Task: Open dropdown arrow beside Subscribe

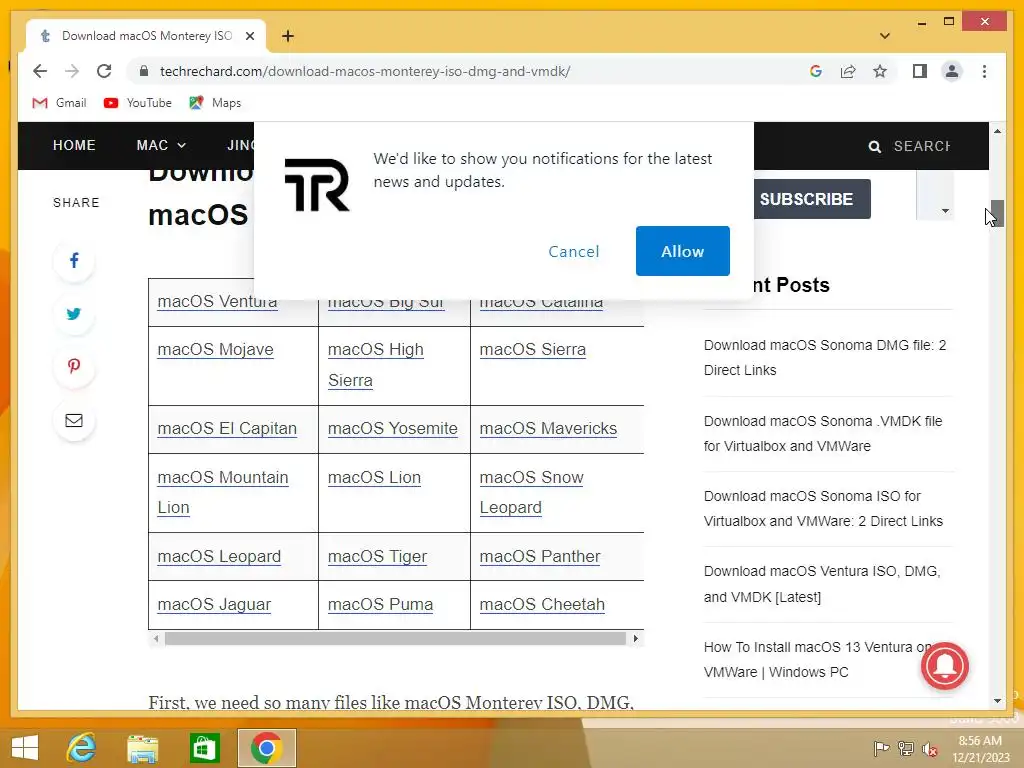Action: 944,211
